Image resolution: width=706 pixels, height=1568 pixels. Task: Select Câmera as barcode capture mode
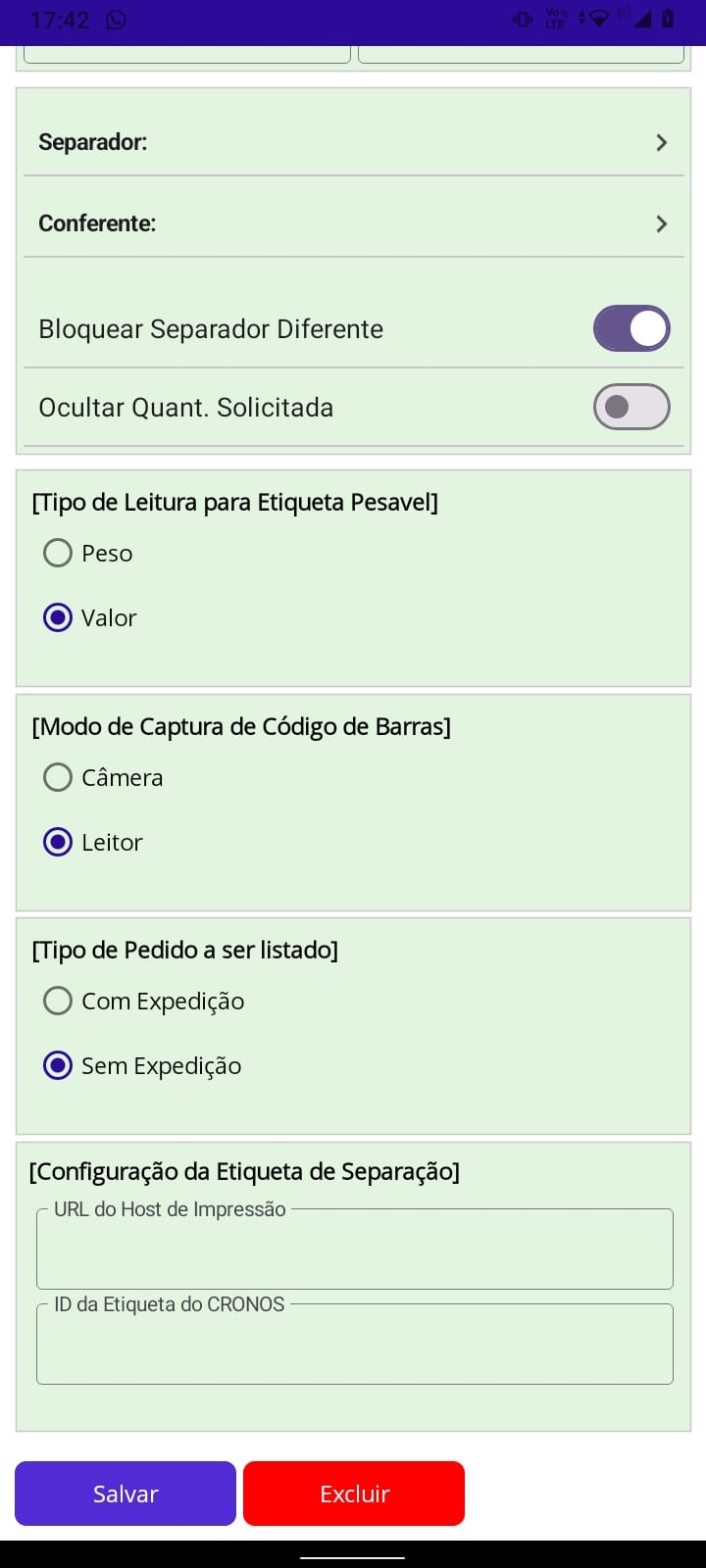pyautogui.click(x=58, y=778)
